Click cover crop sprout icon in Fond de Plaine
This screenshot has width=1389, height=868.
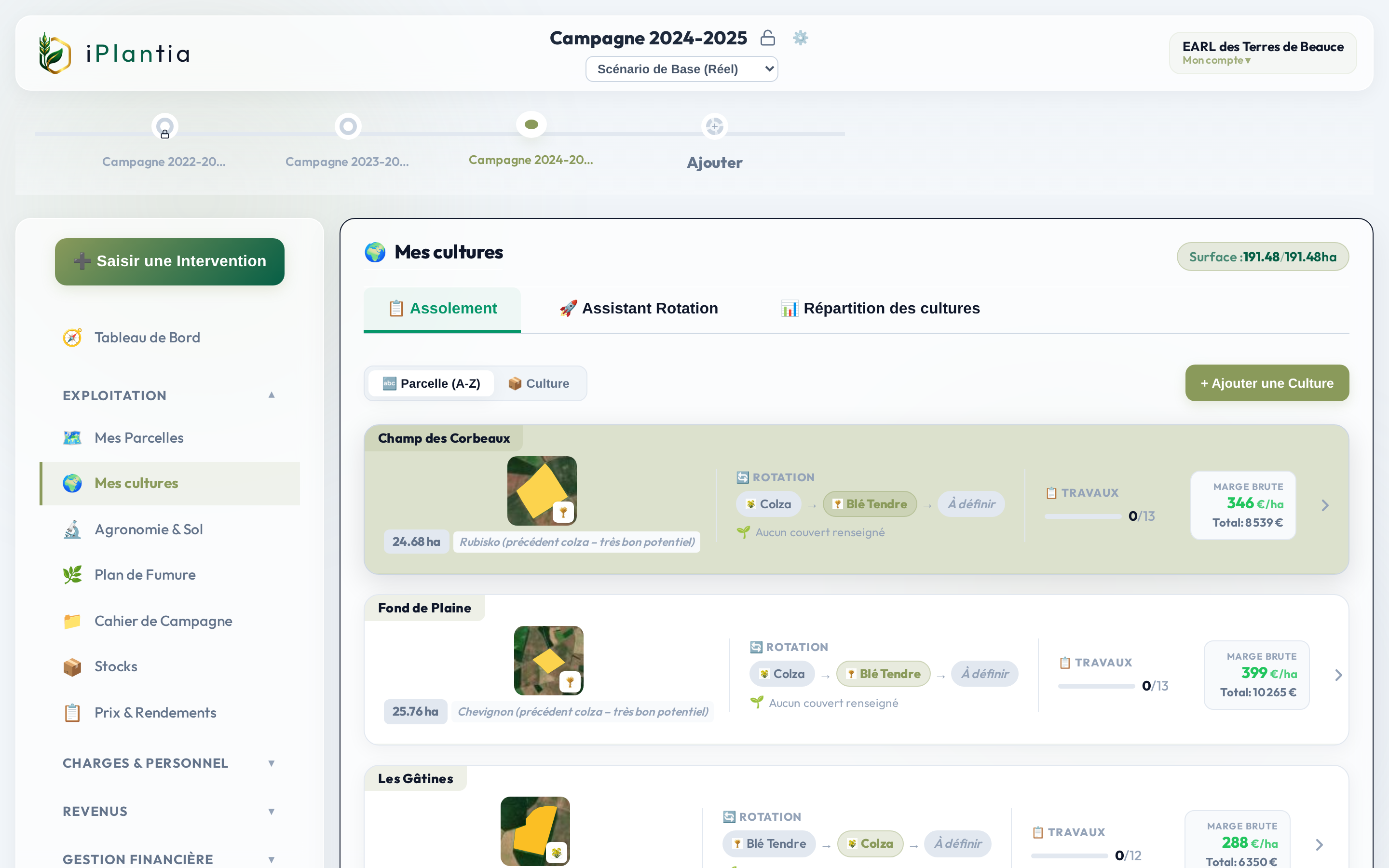click(x=757, y=703)
